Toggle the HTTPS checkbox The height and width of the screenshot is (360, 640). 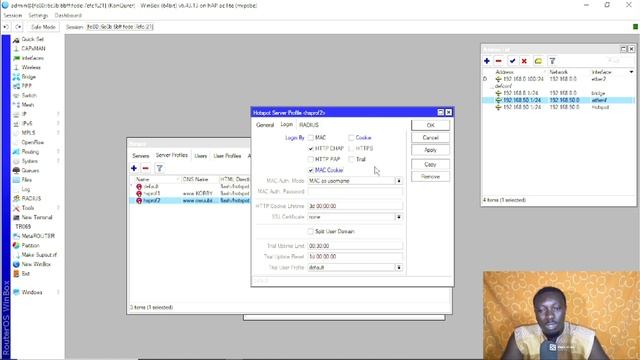pyautogui.click(x=351, y=149)
